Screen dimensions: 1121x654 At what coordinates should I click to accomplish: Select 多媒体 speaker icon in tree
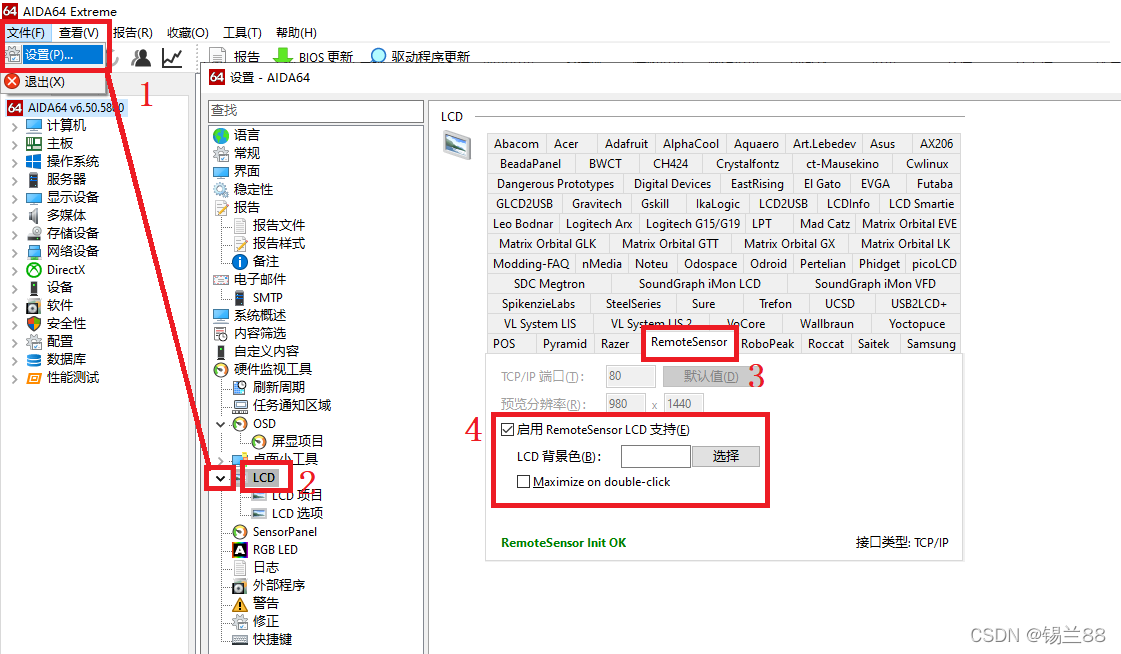coord(34,215)
